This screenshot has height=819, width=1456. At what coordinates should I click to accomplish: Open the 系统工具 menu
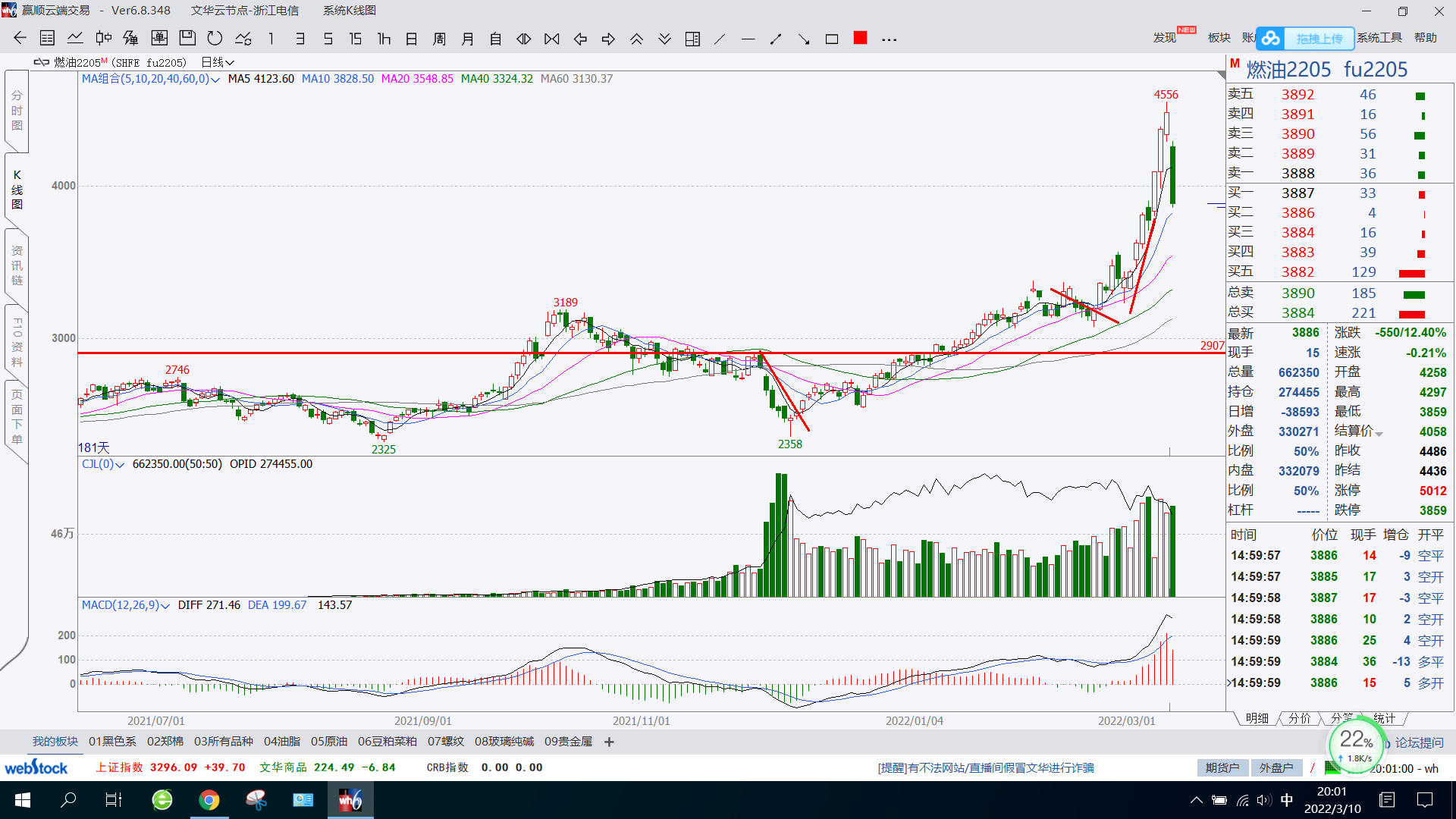coord(1379,38)
